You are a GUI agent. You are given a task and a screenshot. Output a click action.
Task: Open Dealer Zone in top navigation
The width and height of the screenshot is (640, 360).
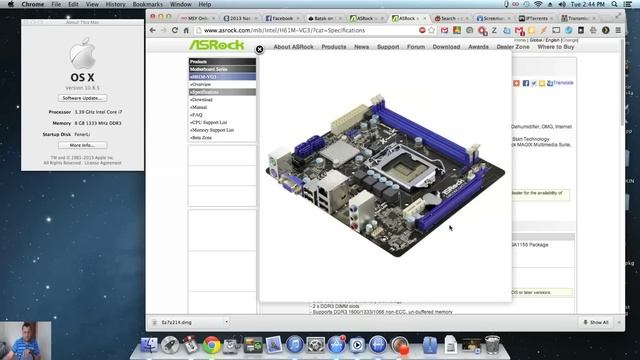[x=513, y=47]
